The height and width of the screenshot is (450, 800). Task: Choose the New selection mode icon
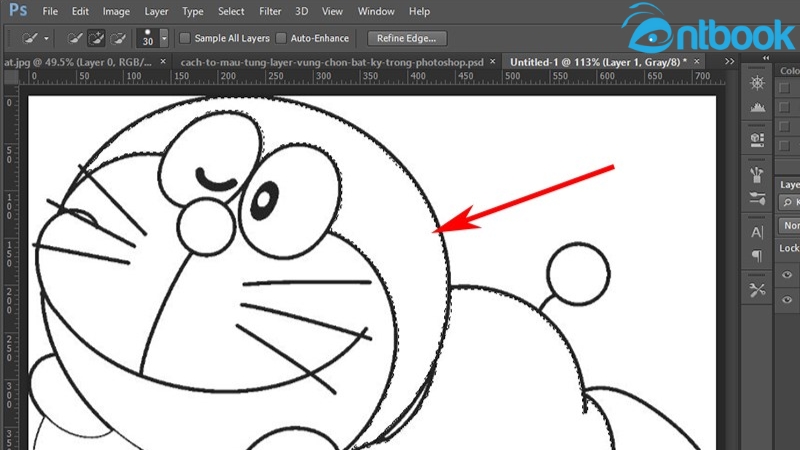point(74,38)
